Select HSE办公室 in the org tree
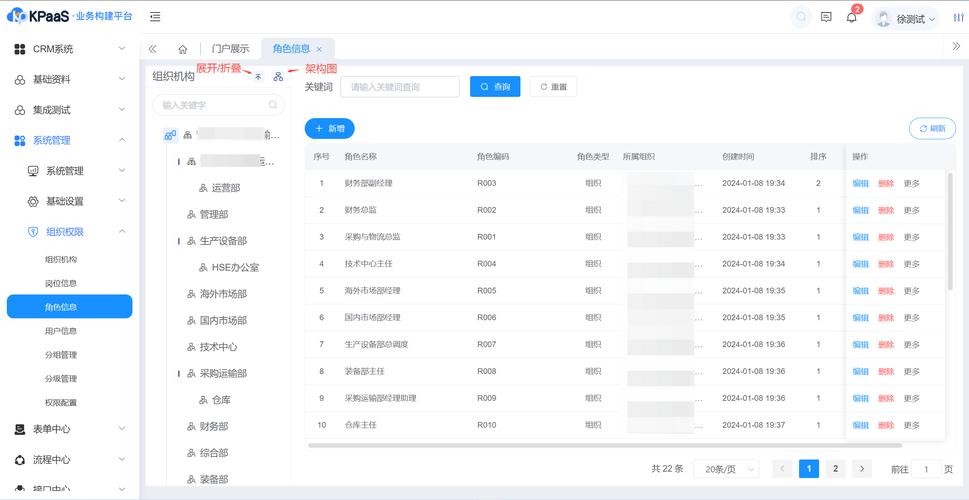Screen dimensions: 969x500 [x=235, y=268]
